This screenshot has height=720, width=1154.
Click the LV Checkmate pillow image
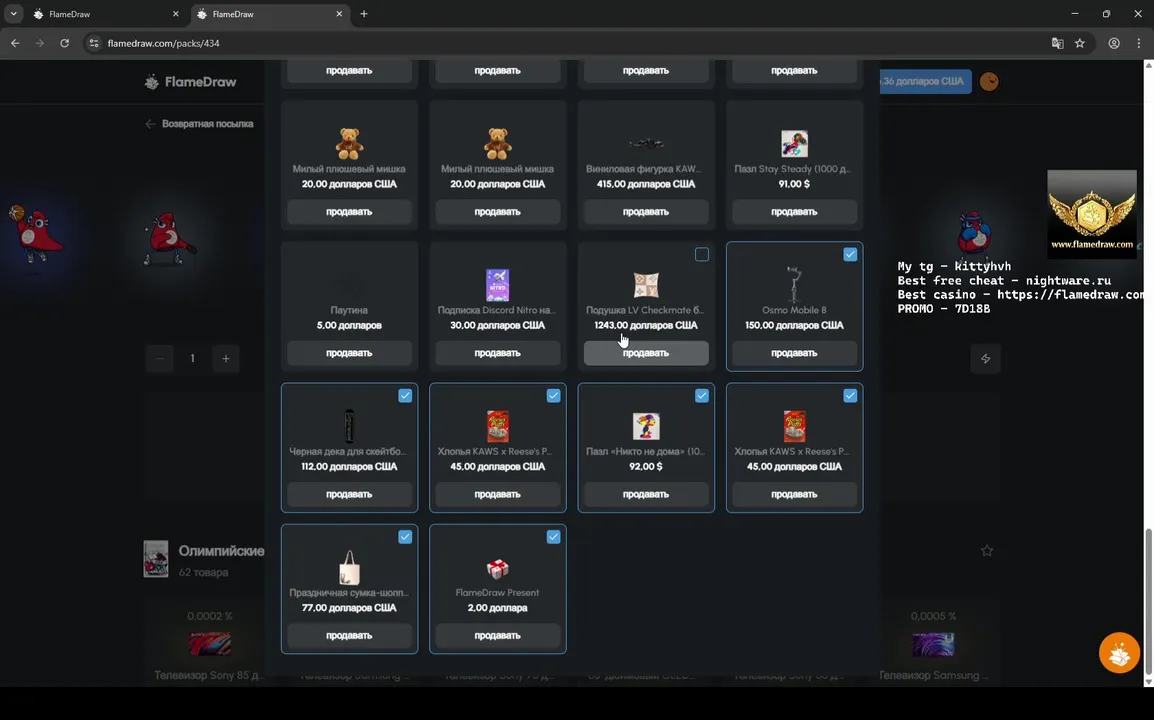point(645,285)
